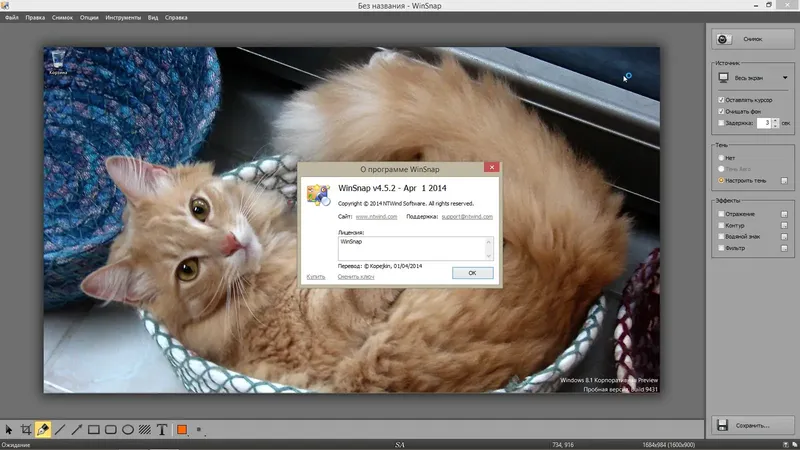The height and width of the screenshot is (450, 800).
Task: Toggle Очищать фон checkbox
Action: click(721, 111)
